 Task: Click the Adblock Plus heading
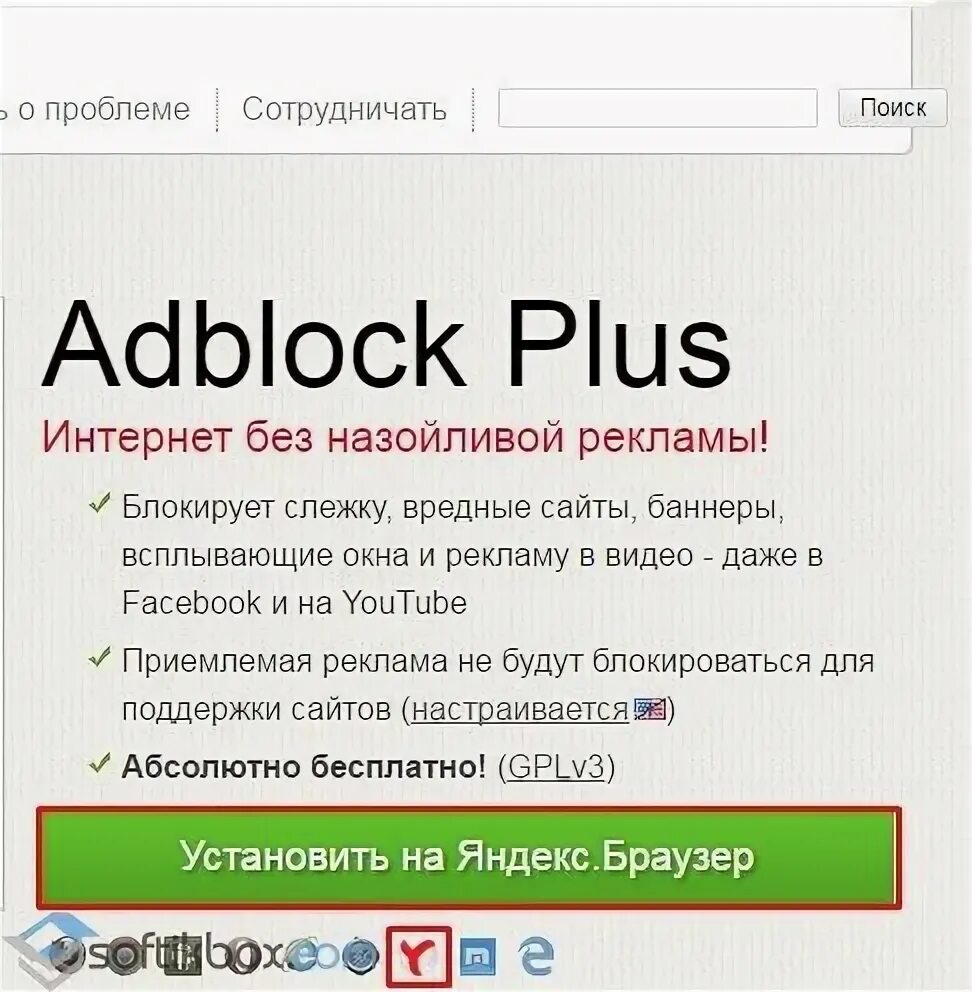pos(387,345)
